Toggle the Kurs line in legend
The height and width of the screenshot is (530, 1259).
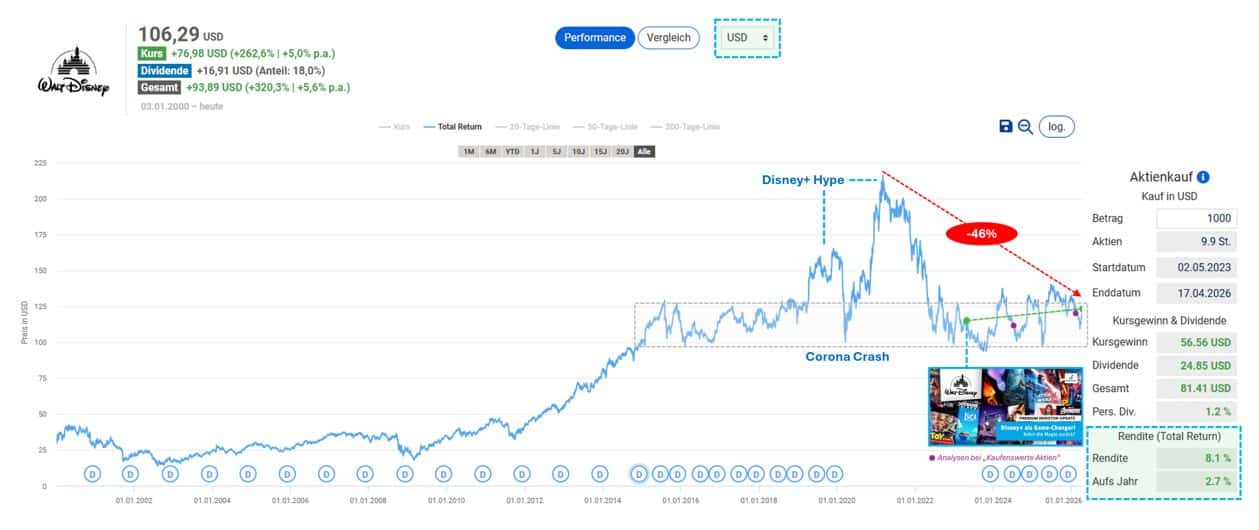tap(396, 127)
